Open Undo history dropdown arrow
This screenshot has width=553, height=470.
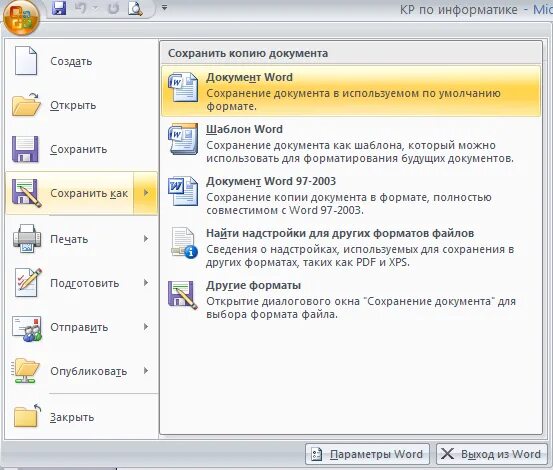[95, 8]
